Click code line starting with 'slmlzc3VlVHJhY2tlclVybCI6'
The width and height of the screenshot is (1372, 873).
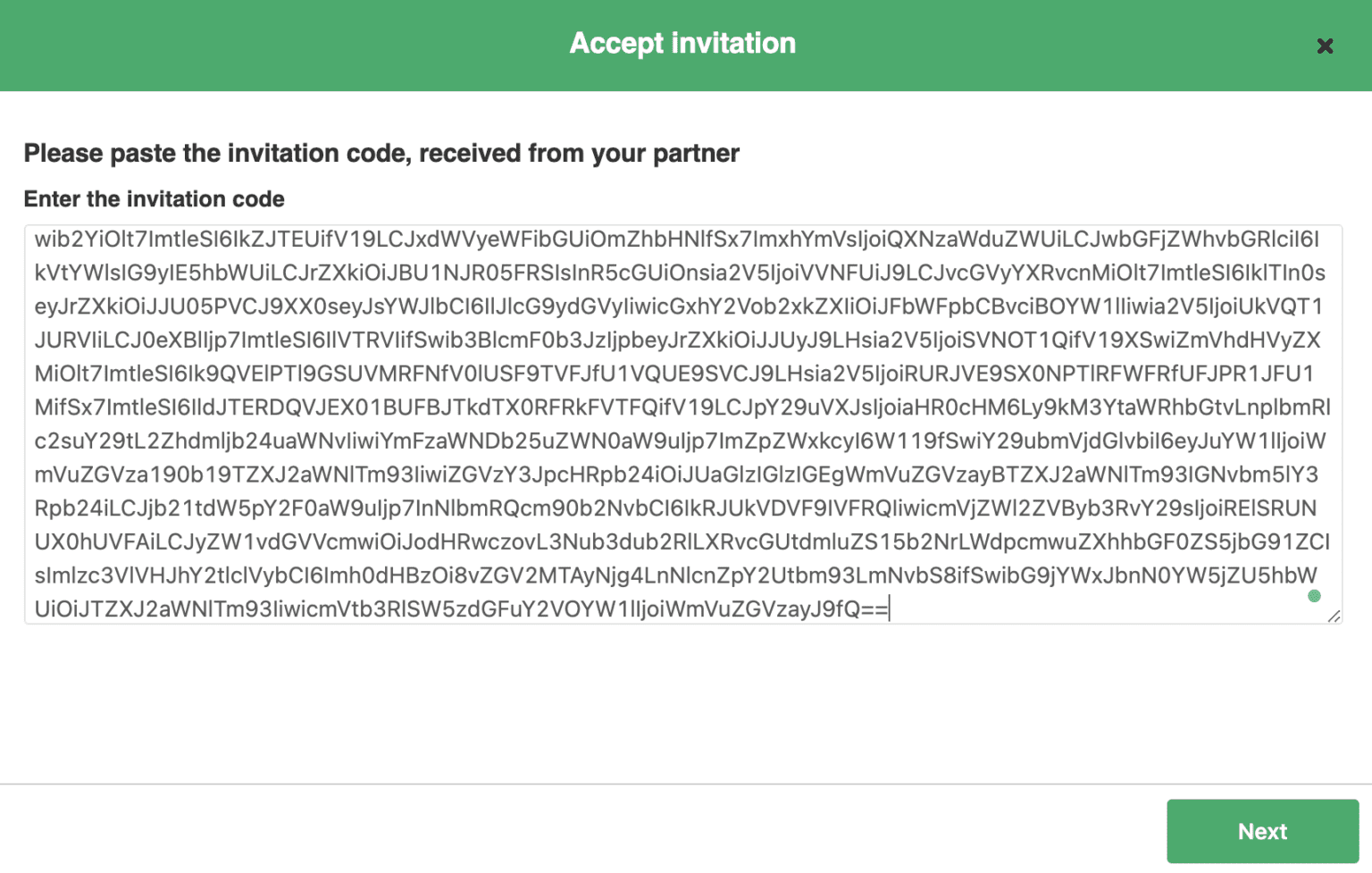(x=676, y=575)
